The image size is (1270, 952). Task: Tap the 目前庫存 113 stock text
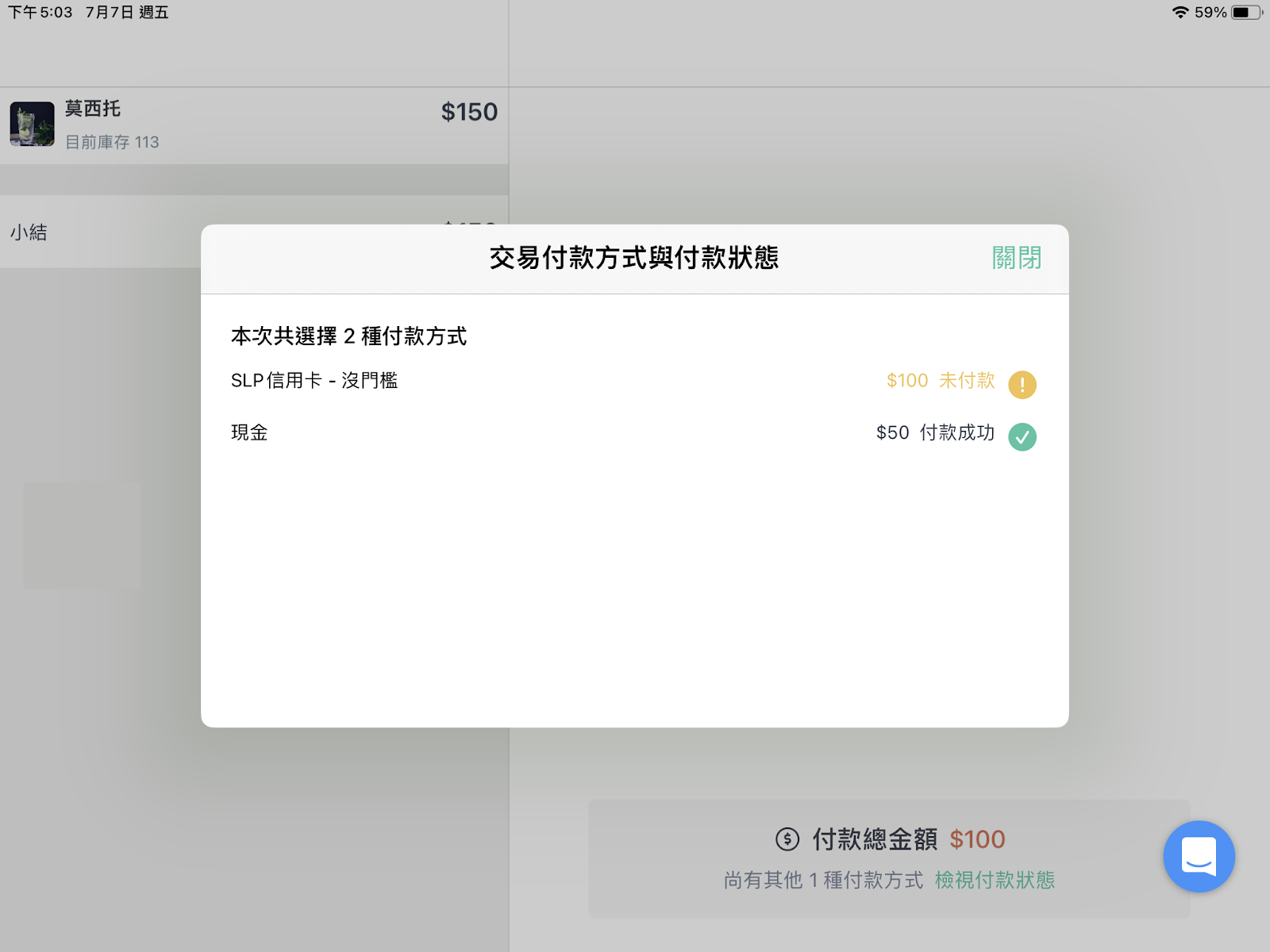tap(112, 142)
